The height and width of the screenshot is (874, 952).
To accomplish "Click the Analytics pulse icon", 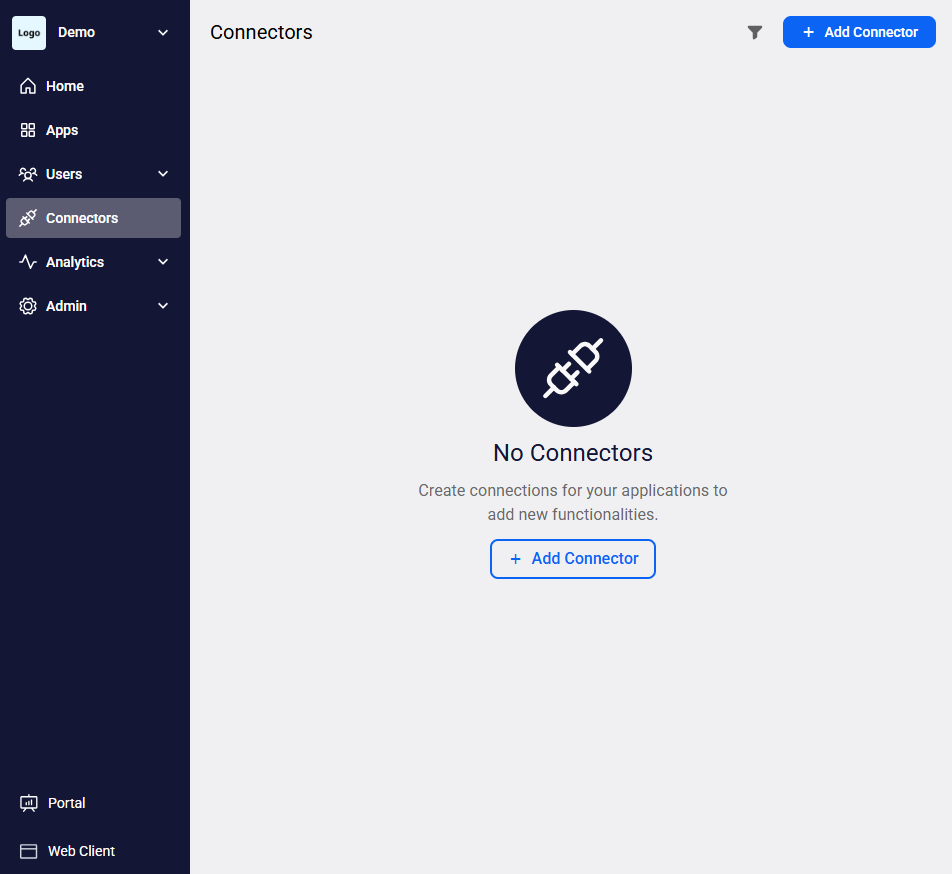I will tap(28, 262).
